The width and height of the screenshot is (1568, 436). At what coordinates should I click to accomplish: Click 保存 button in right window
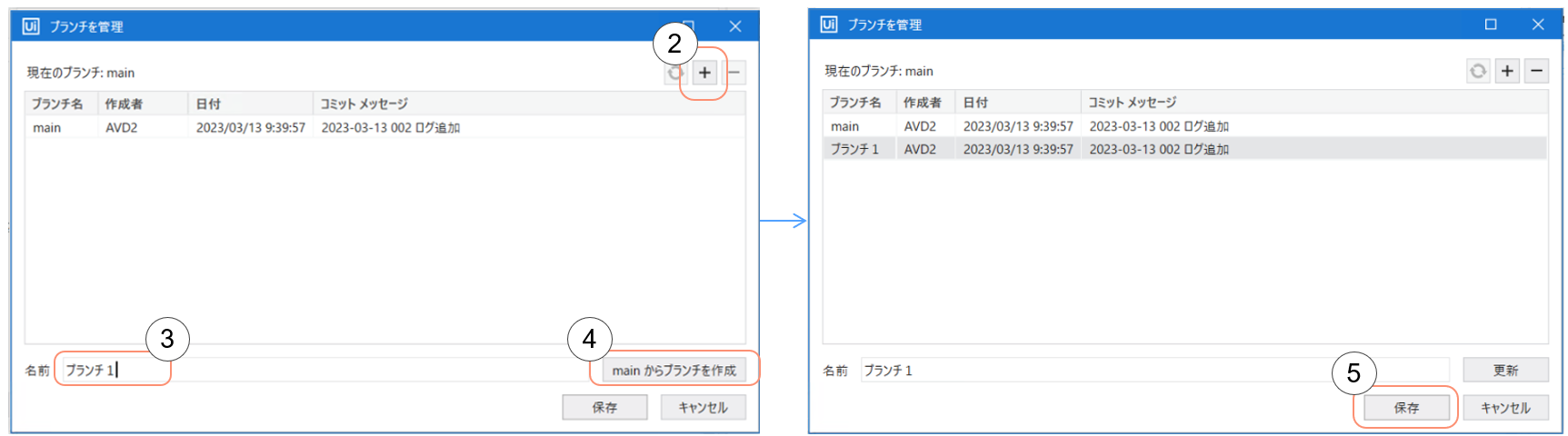1406,408
